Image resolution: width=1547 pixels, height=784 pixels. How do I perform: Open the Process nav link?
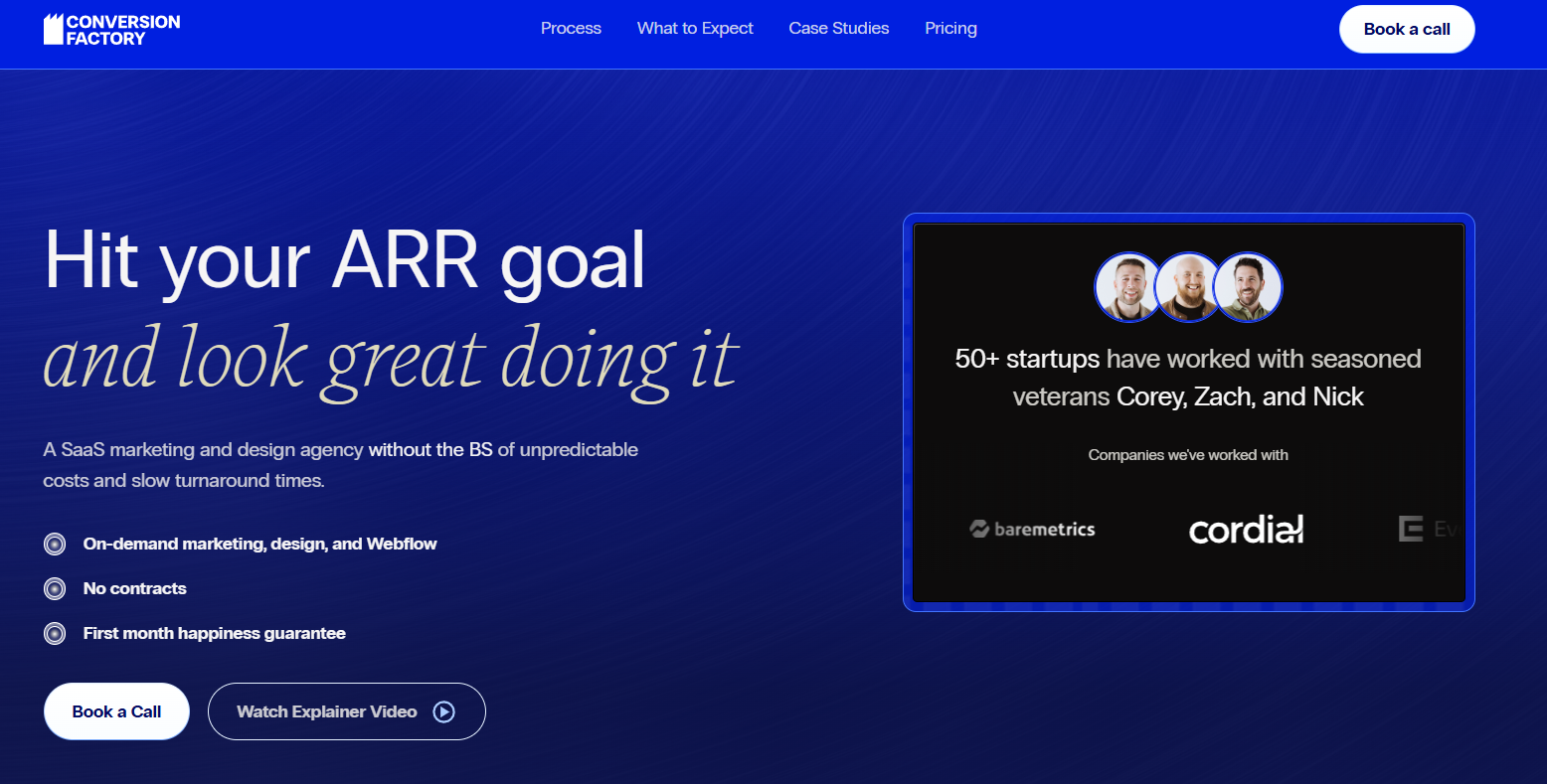(571, 29)
